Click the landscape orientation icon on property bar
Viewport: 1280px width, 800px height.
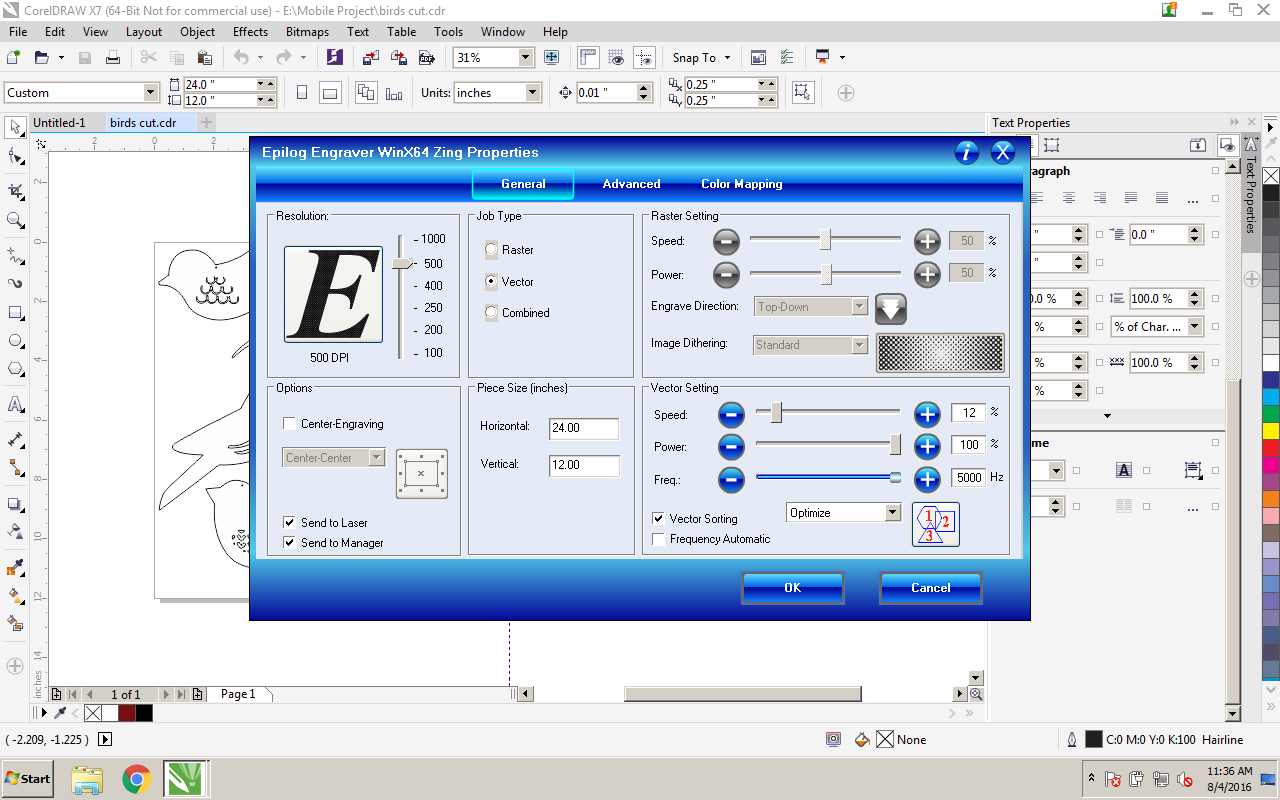coord(330,93)
